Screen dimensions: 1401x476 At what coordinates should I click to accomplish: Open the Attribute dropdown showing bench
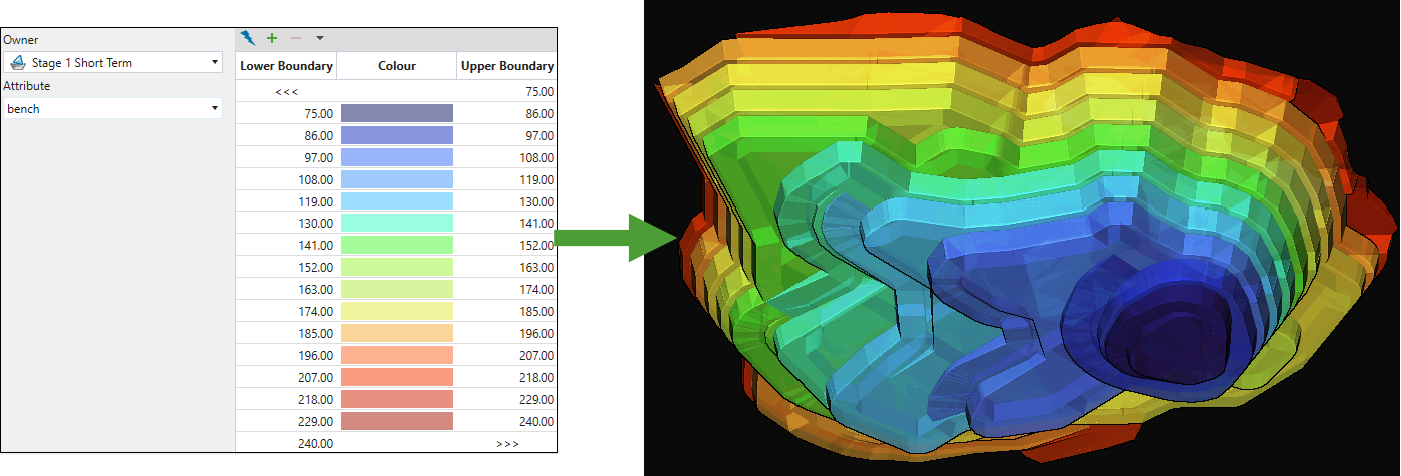coord(112,108)
